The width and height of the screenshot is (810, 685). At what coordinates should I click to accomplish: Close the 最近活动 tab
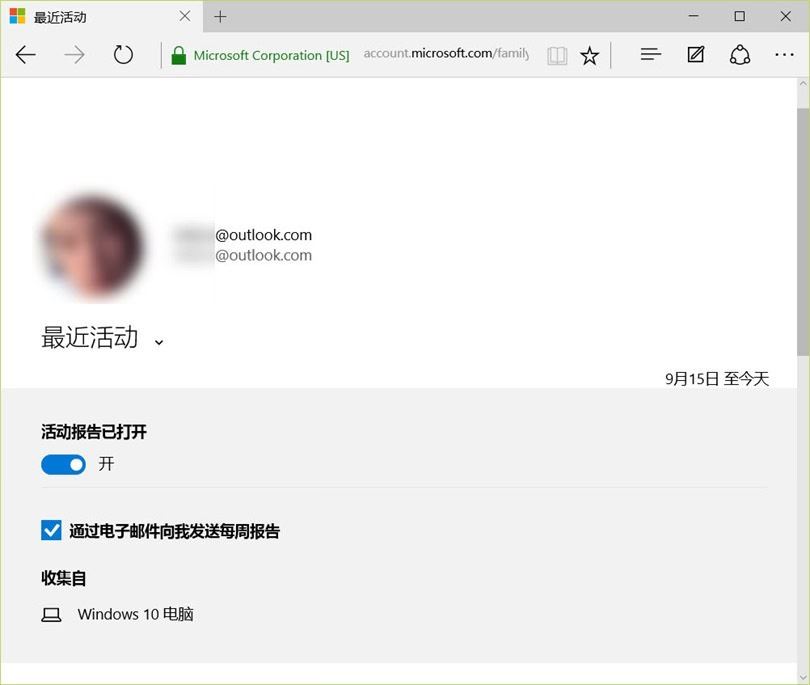point(184,17)
